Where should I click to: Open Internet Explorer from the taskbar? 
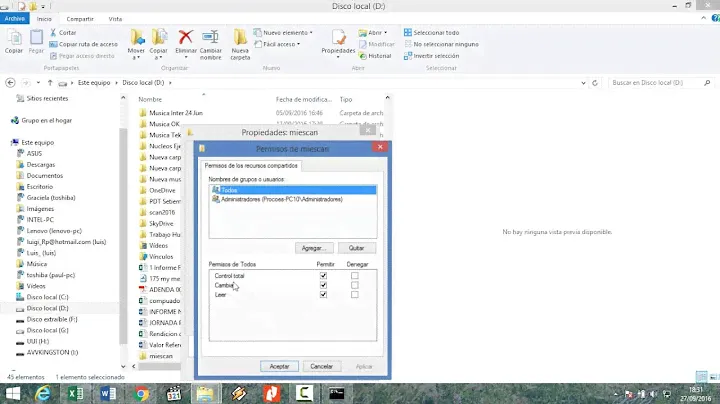(x=43, y=394)
